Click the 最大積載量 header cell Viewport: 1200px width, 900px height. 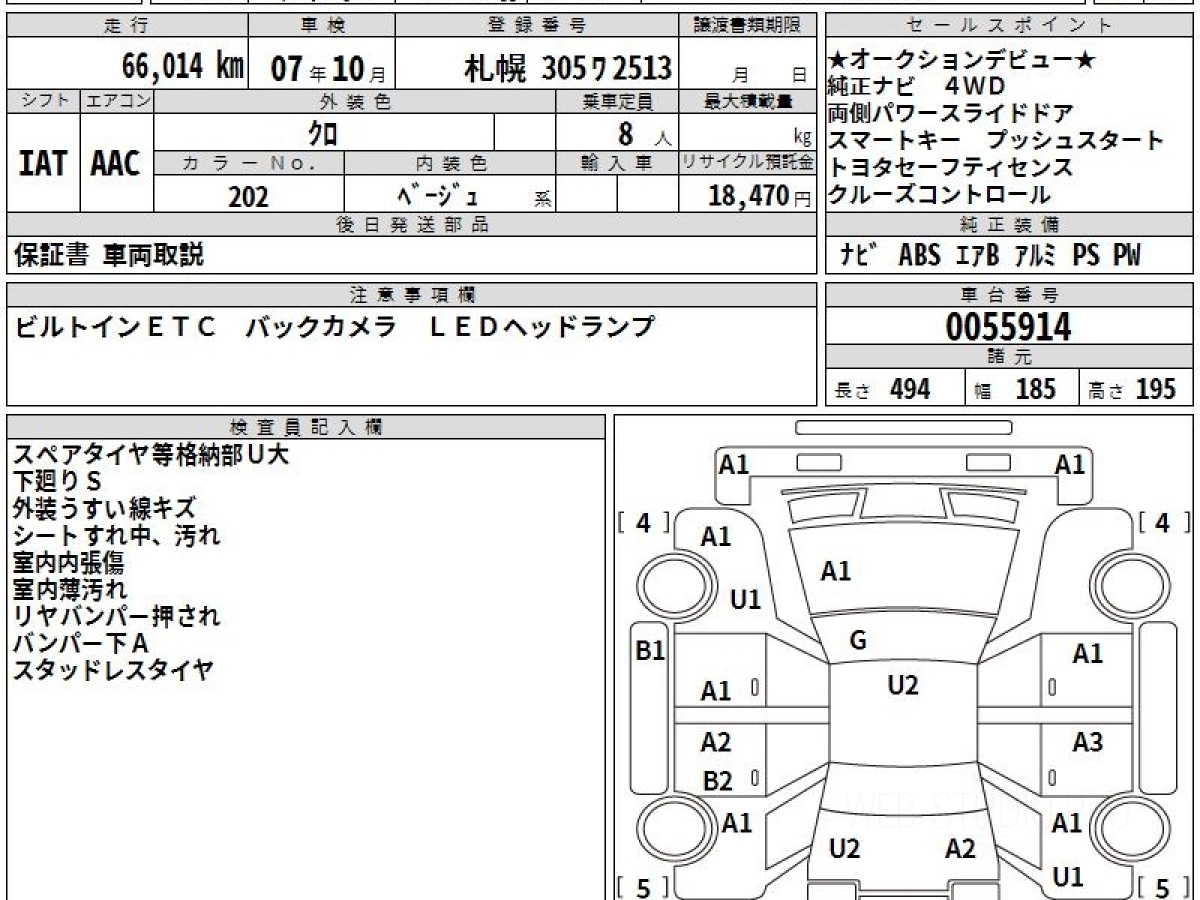point(748,101)
